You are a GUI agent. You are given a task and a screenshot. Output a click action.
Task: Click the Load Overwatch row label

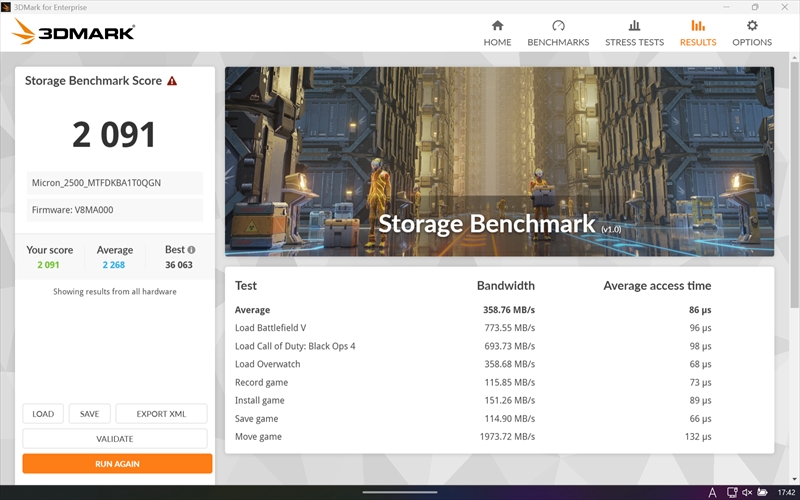click(x=267, y=364)
